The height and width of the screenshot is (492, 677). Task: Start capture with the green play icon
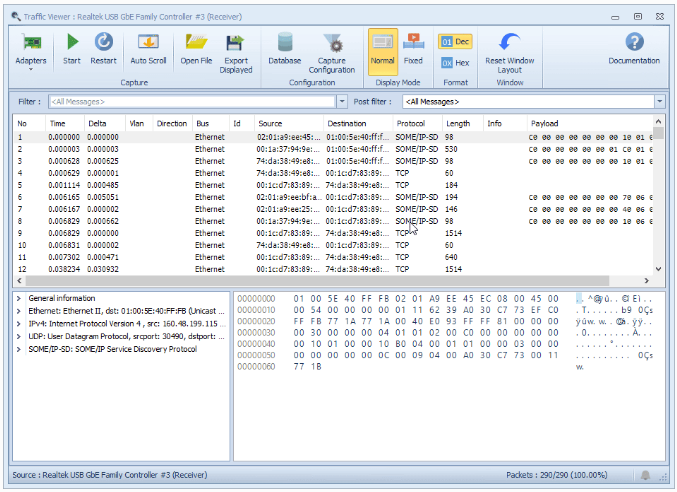point(72,42)
